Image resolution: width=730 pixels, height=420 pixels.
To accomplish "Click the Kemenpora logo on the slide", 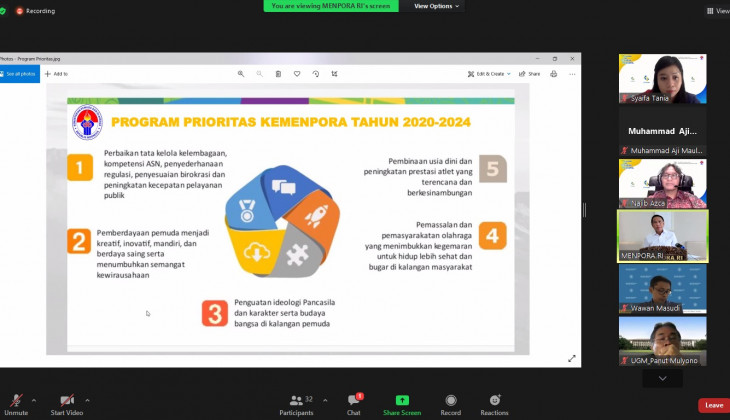I will pos(87,122).
